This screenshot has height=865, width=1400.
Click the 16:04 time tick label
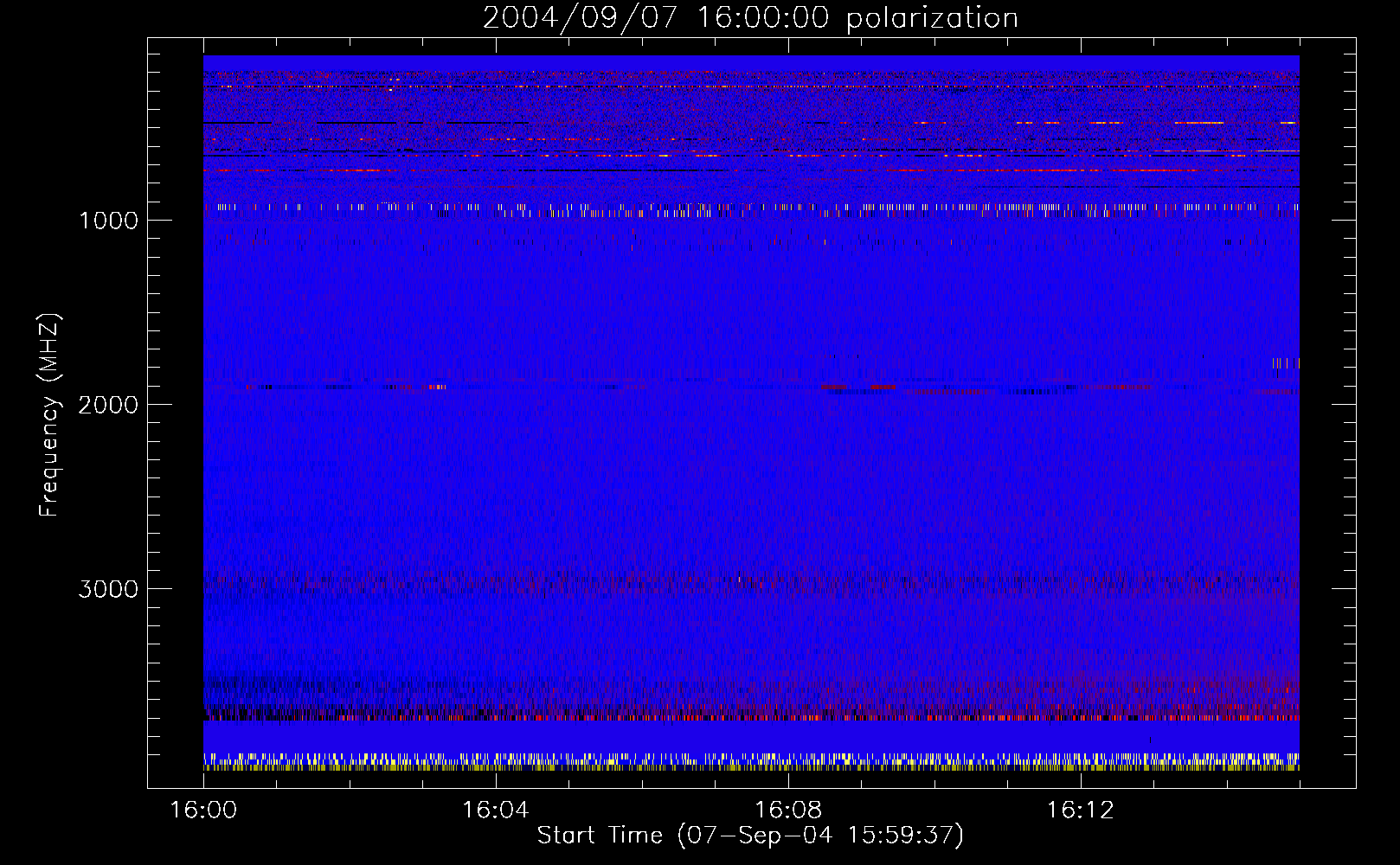click(x=496, y=811)
